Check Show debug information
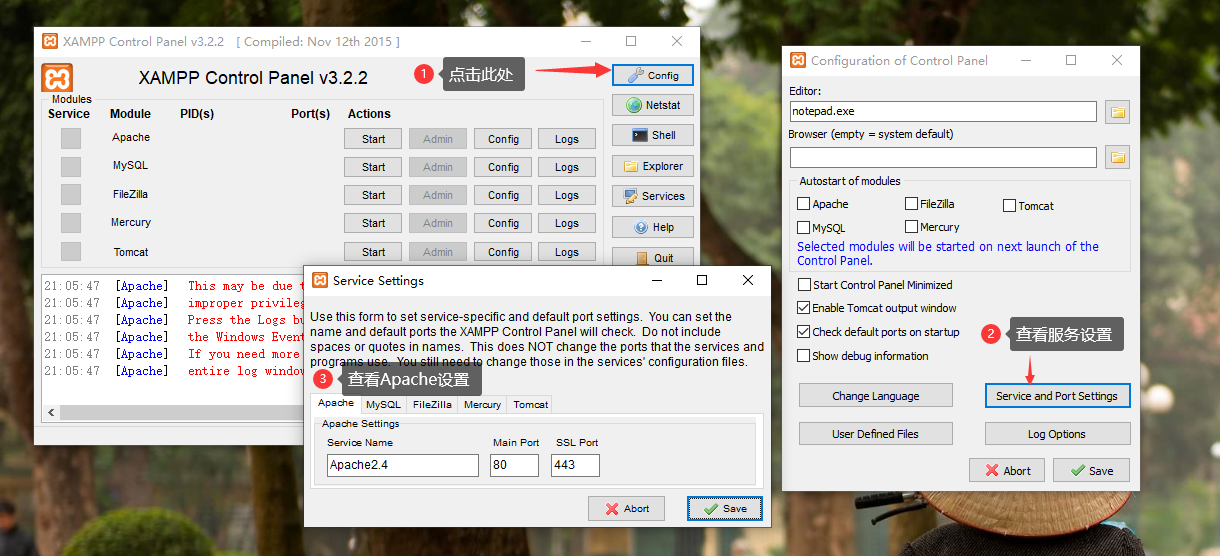1220x556 pixels. [804, 356]
